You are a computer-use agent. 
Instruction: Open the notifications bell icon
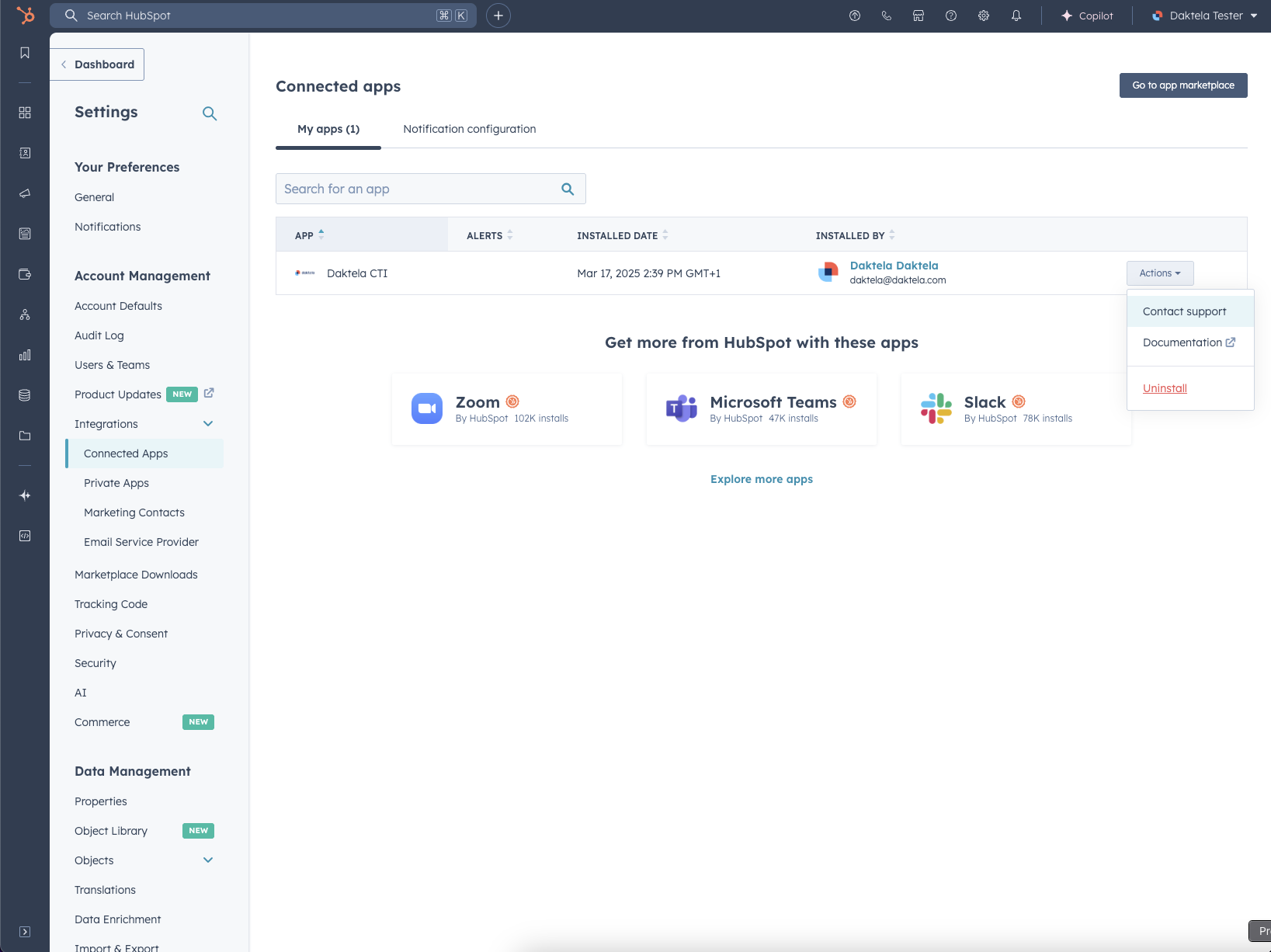point(1016,16)
